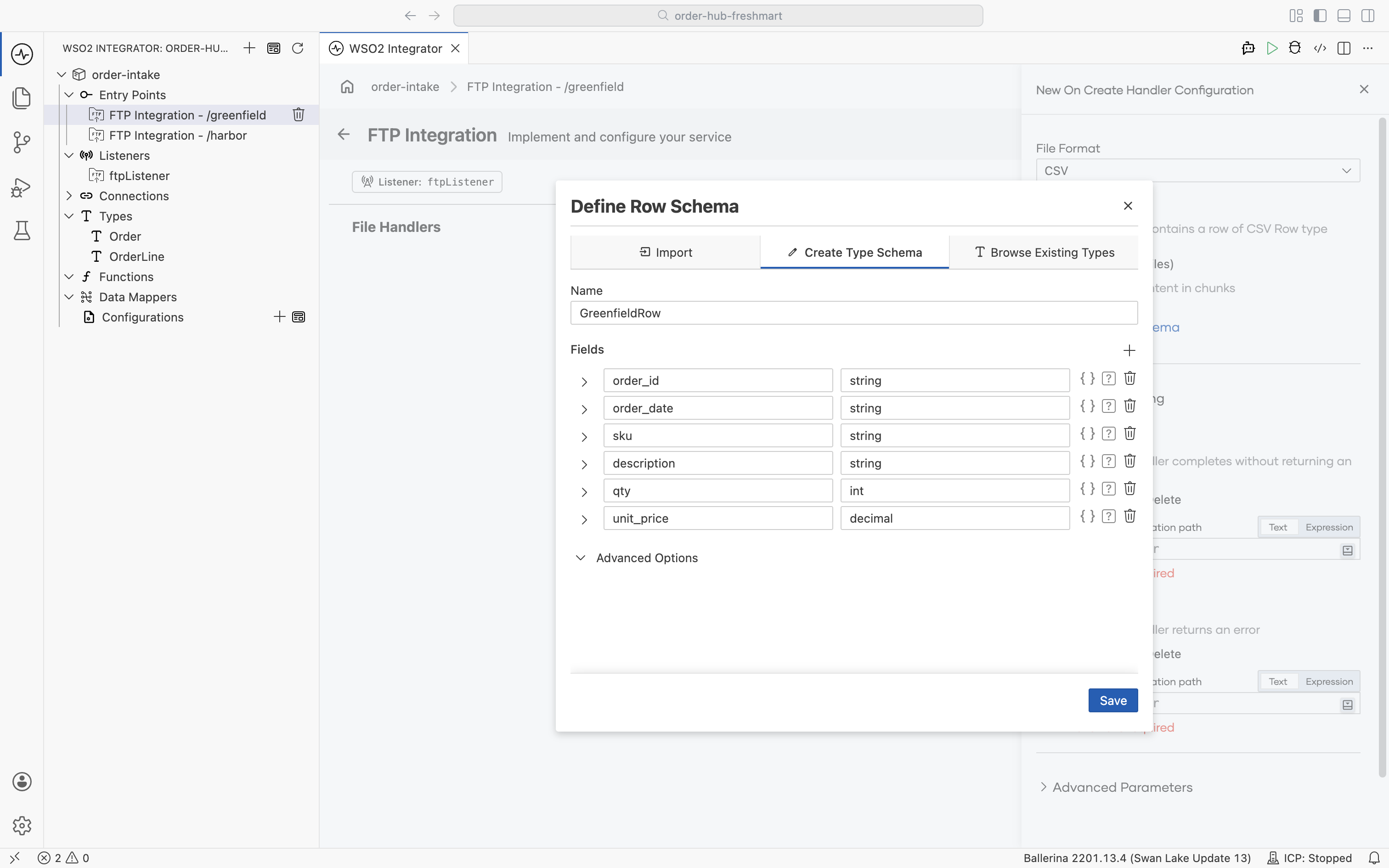Switch to Browse Existing Types tab
This screenshot has width=1389, height=868.
pos(1044,253)
